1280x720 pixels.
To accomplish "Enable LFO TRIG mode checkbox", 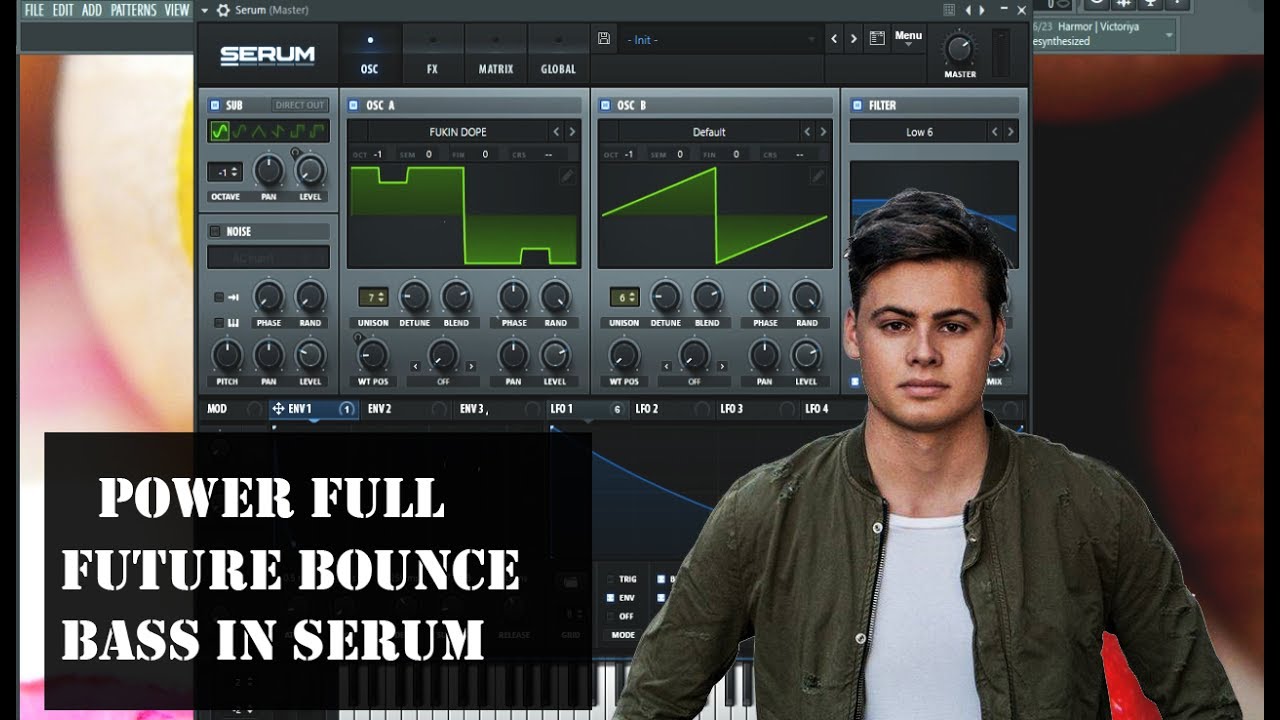I will [x=610, y=579].
